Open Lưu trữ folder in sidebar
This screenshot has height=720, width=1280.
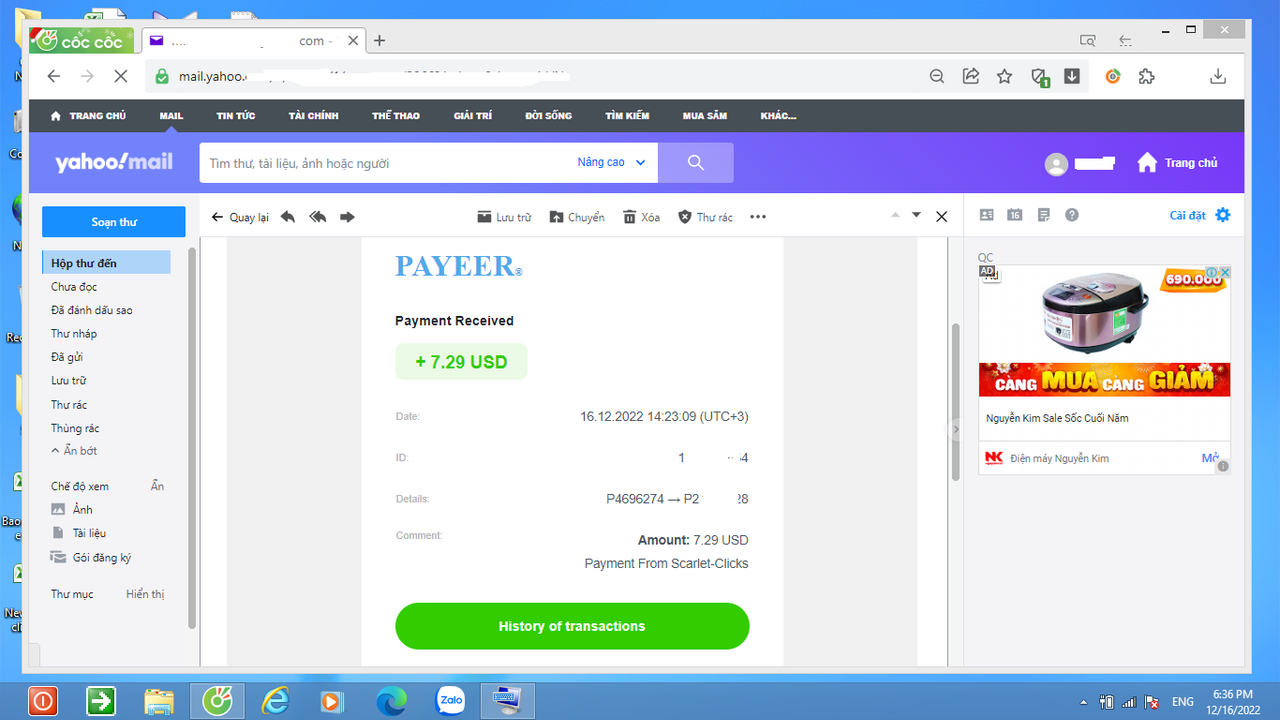pos(69,381)
